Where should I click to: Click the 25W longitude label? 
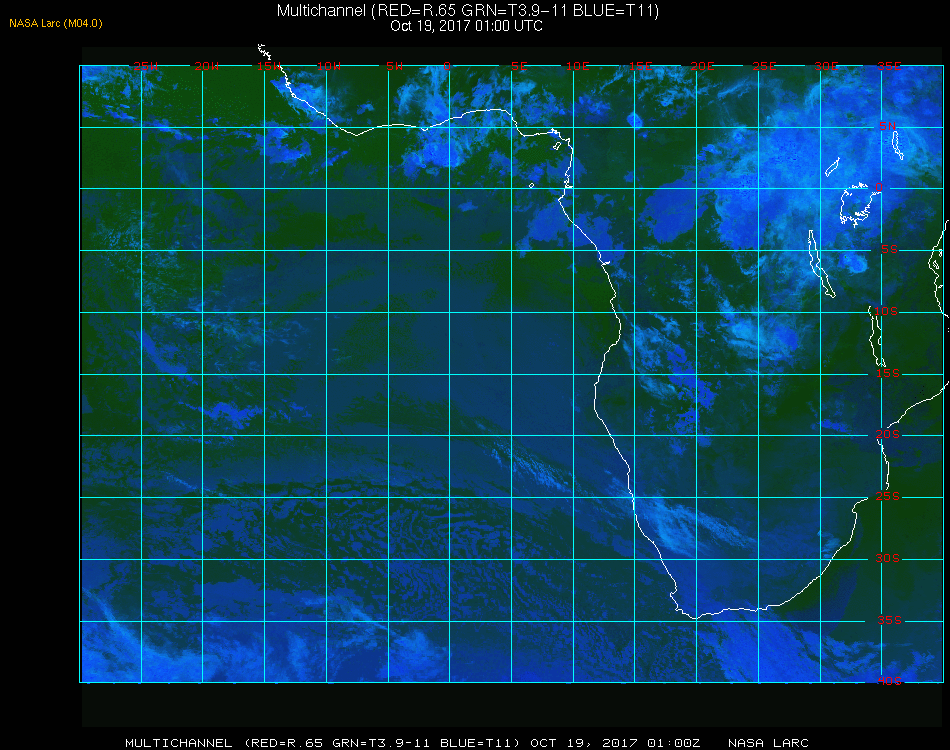tap(145, 66)
